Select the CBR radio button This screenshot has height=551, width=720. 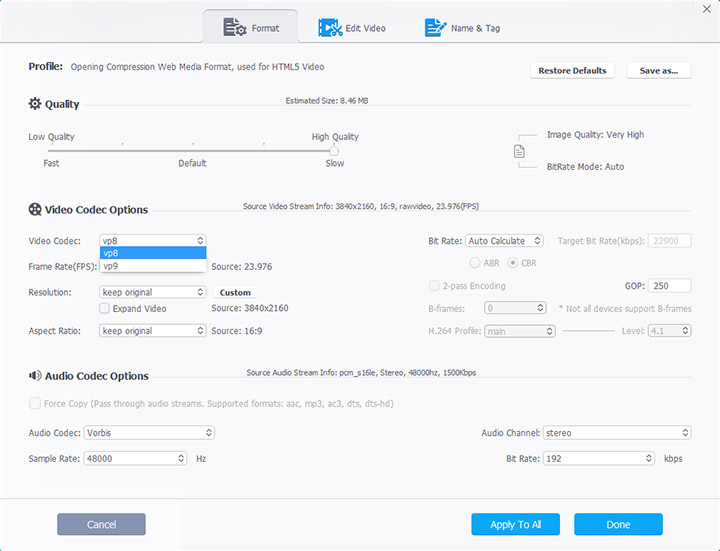[x=514, y=263]
